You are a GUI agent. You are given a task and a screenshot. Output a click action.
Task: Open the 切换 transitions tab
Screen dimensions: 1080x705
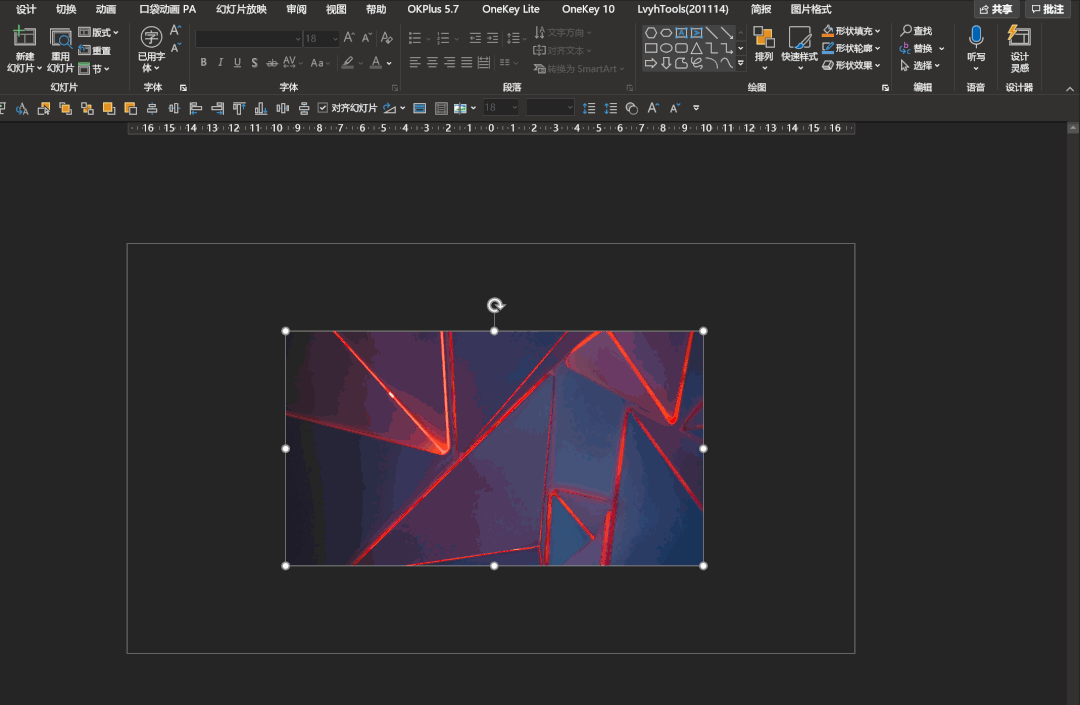(x=66, y=9)
